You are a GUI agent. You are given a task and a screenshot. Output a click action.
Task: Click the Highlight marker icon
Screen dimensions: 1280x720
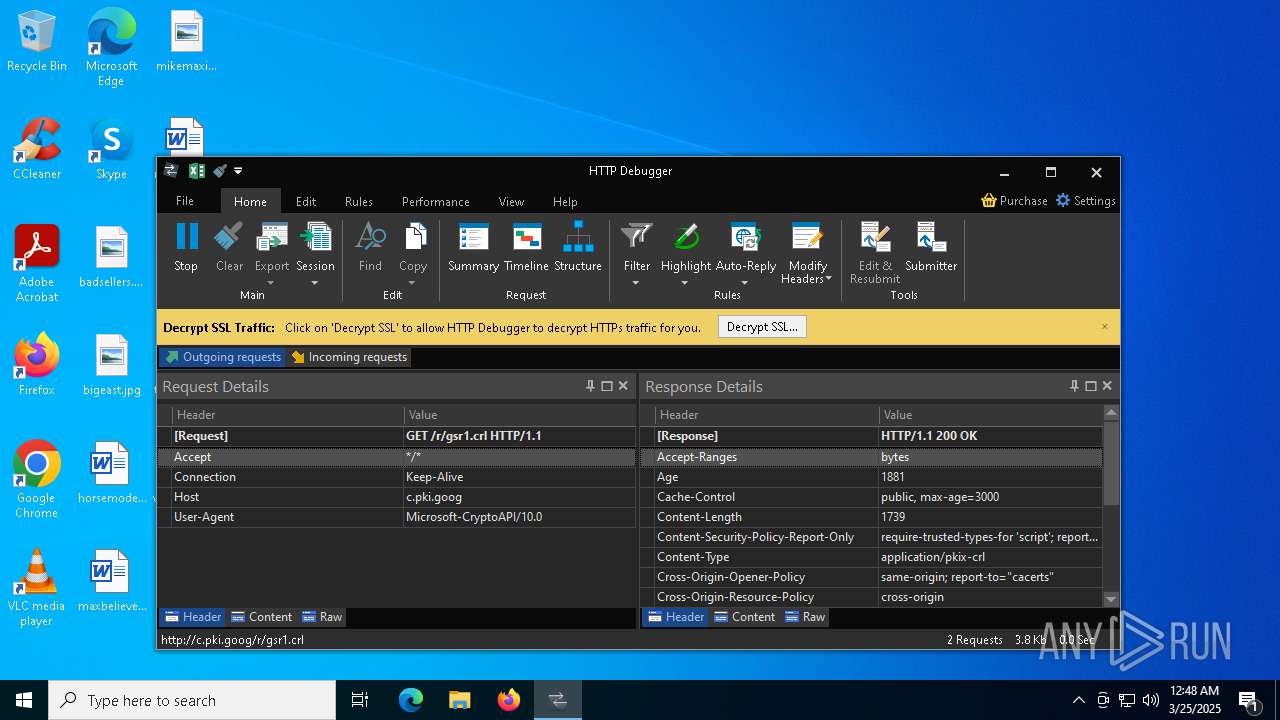[686, 236]
